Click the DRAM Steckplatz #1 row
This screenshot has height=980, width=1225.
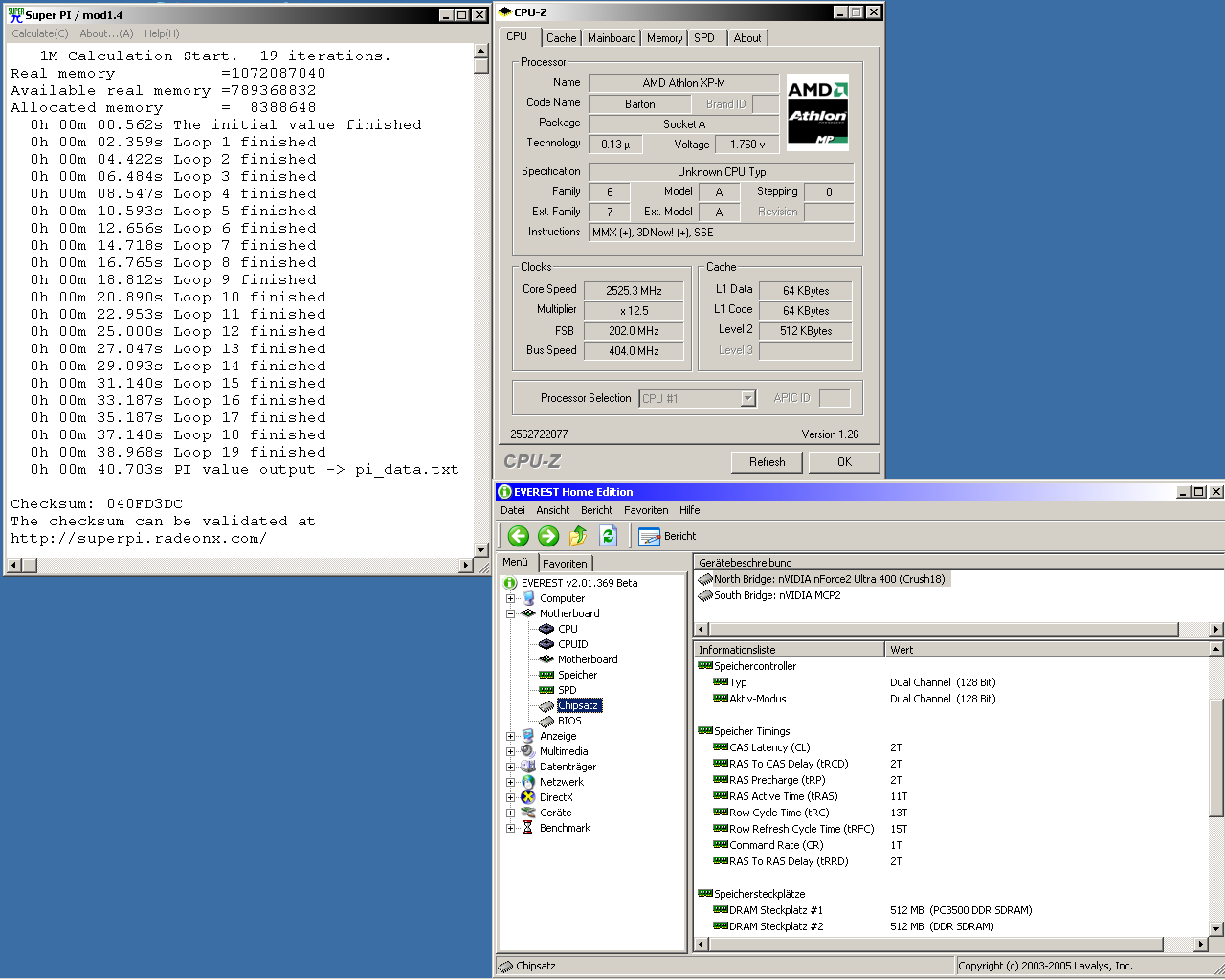click(952, 910)
